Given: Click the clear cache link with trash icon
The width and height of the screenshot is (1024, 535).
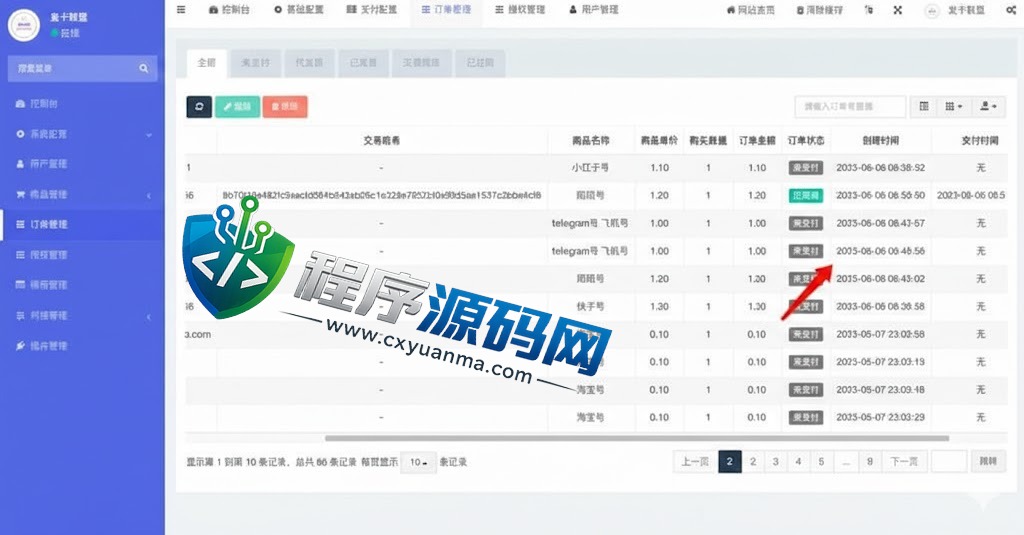Looking at the screenshot, I should tap(819, 10).
